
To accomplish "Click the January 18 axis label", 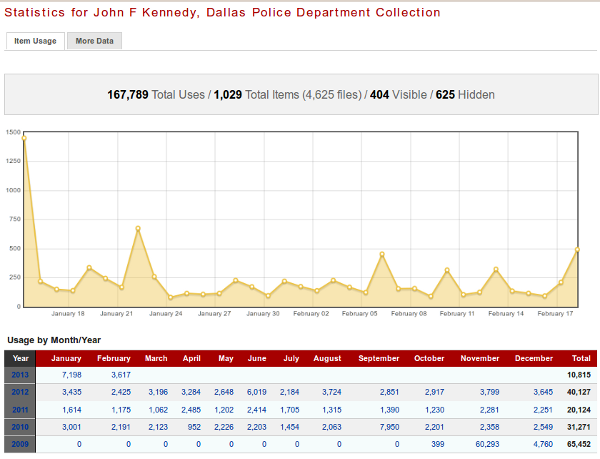I will tap(68, 314).
